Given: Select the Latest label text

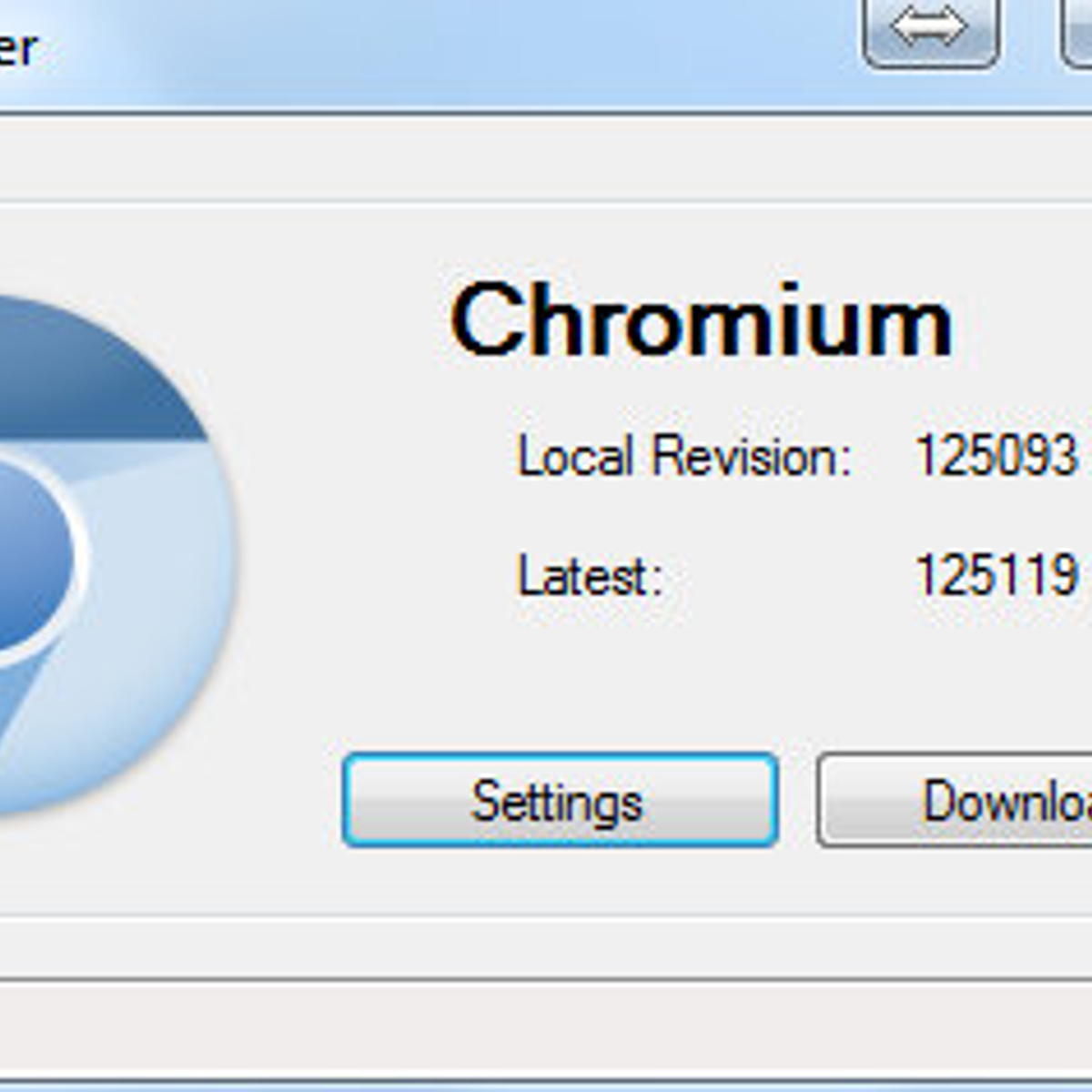Looking at the screenshot, I should (591, 576).
